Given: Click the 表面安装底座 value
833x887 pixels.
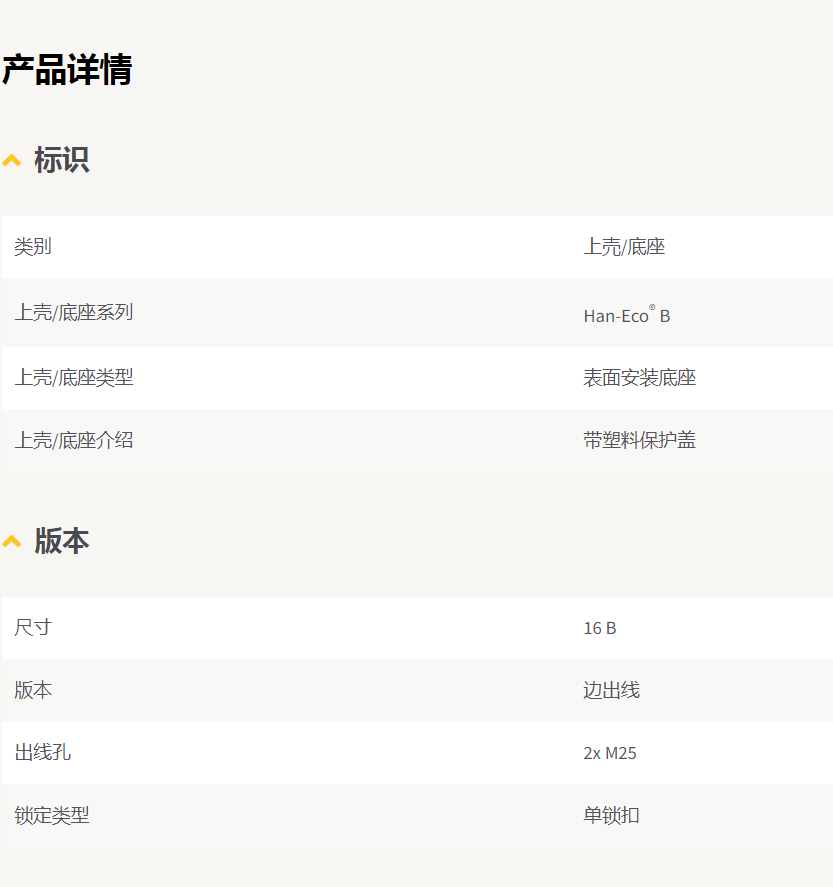Looking at the screenshot, I should [x=639, y=378].
